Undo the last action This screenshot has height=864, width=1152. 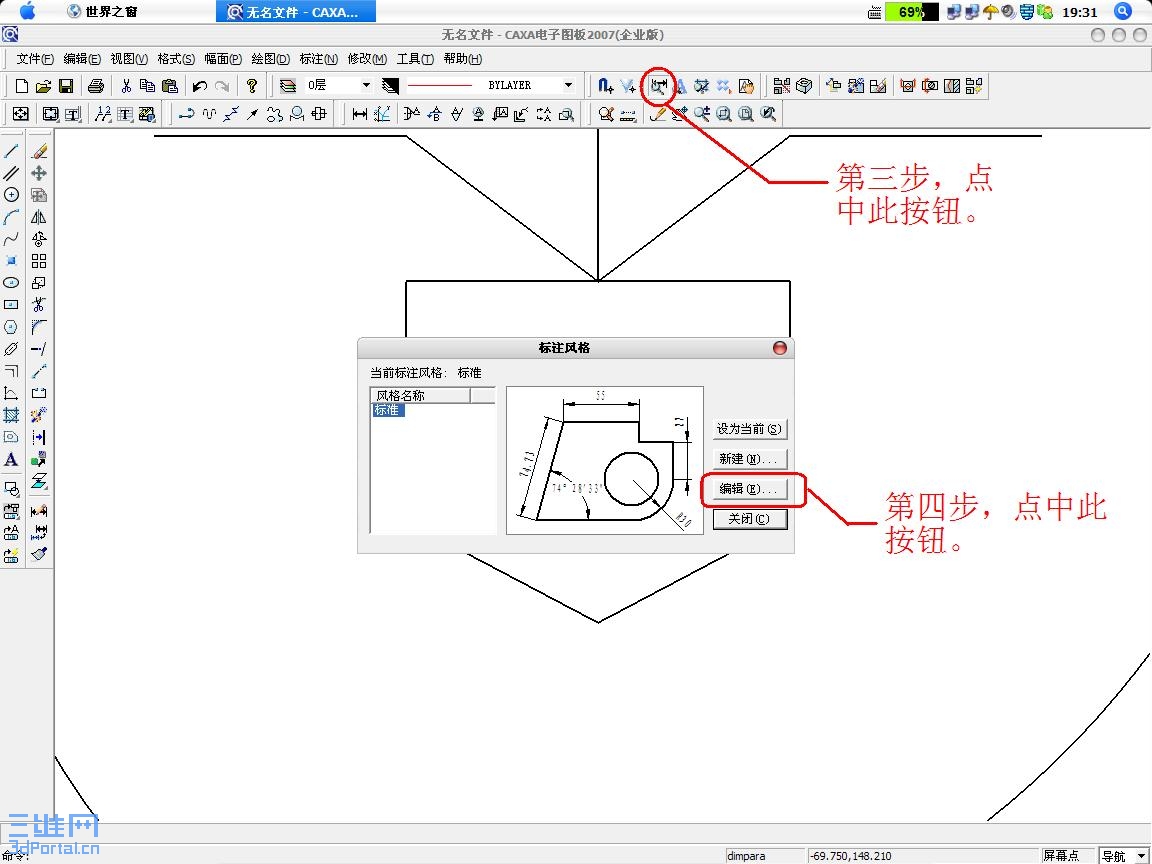[199, 86]
